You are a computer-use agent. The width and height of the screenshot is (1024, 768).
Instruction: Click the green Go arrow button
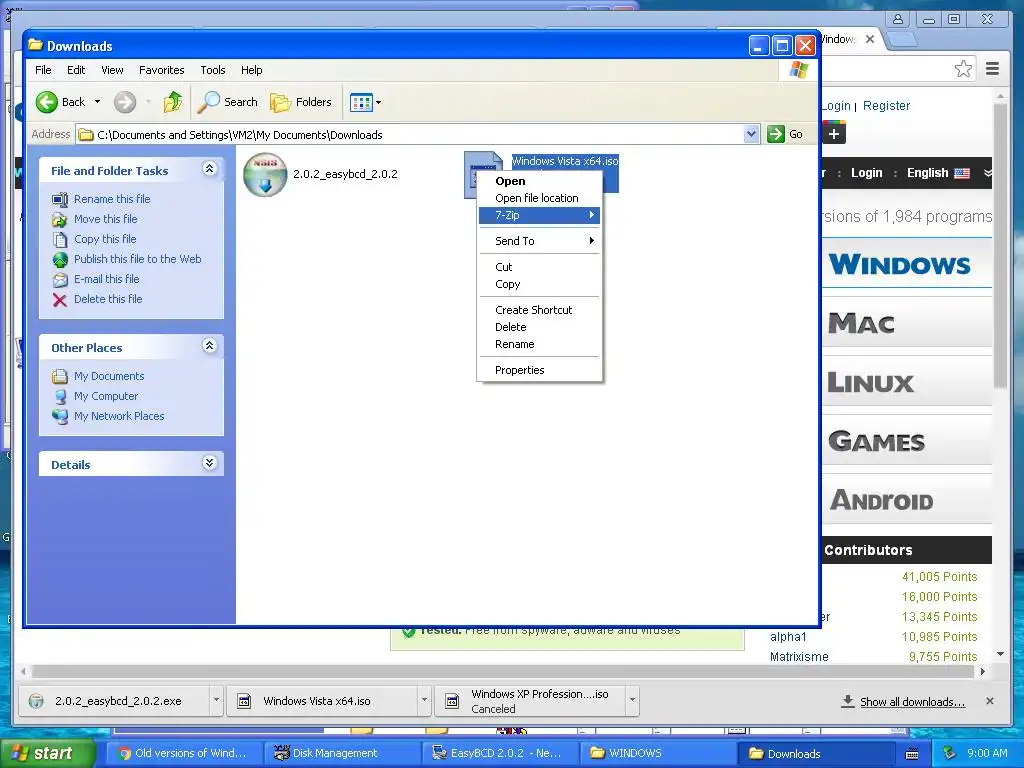(776, 134)
